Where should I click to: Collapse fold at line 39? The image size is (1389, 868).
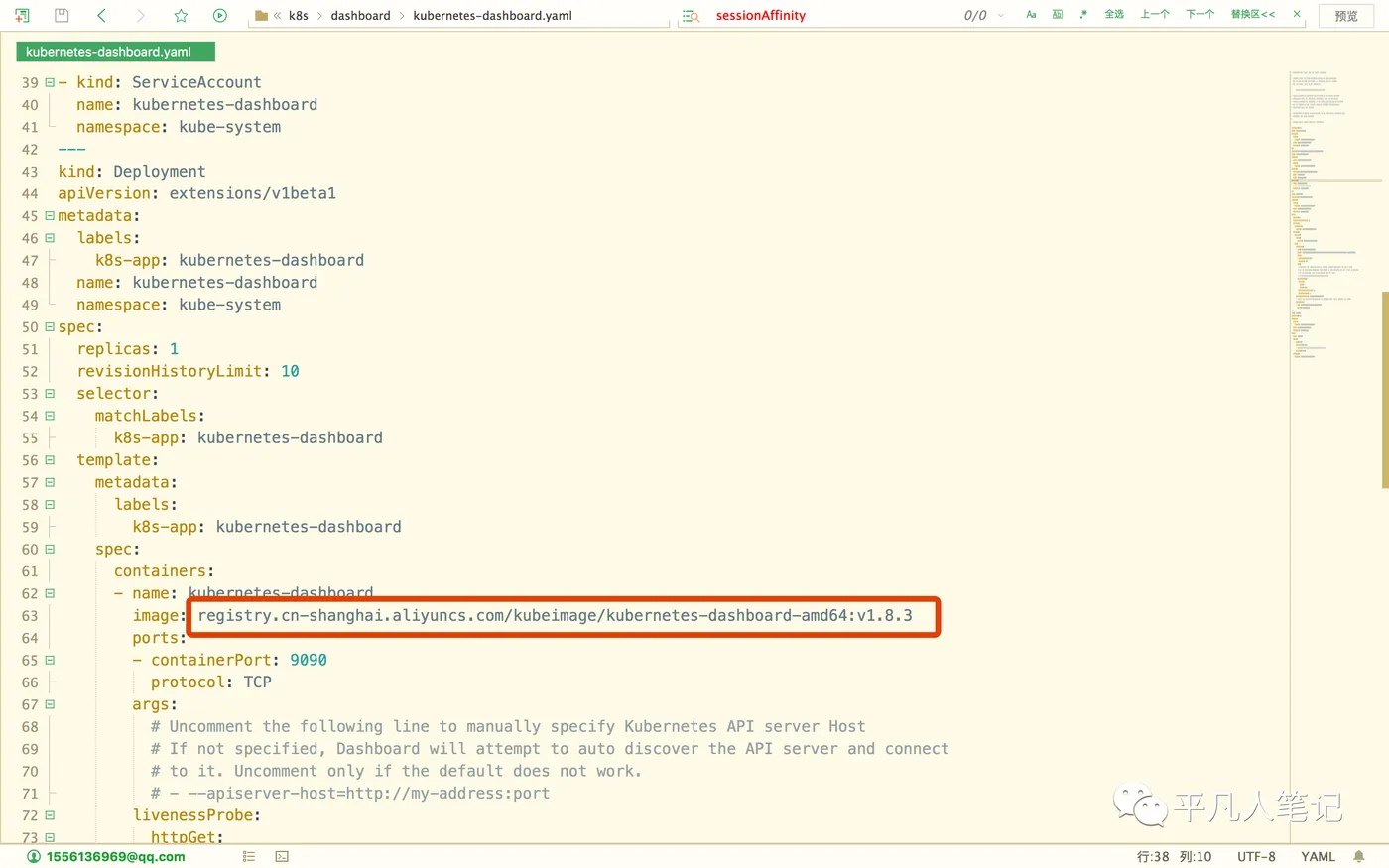(50, 82)
